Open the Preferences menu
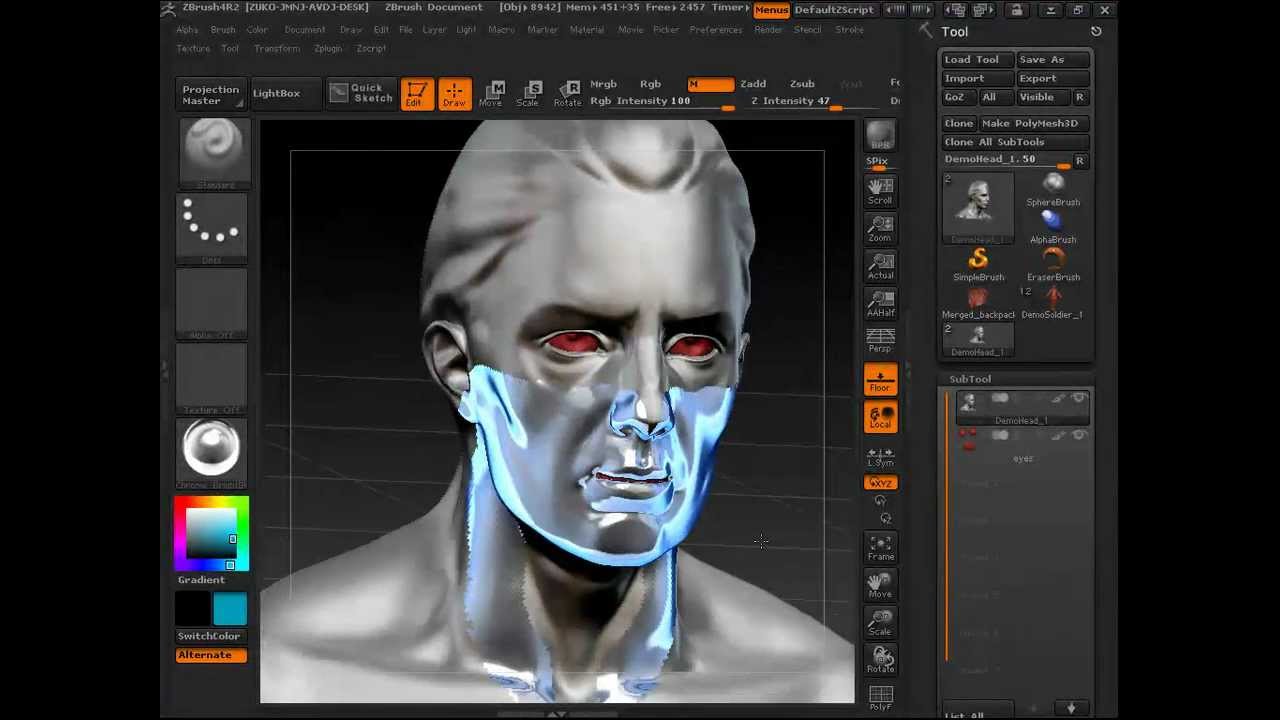Viewport: 1280px width, 720px height. click(x=715, y=30)
